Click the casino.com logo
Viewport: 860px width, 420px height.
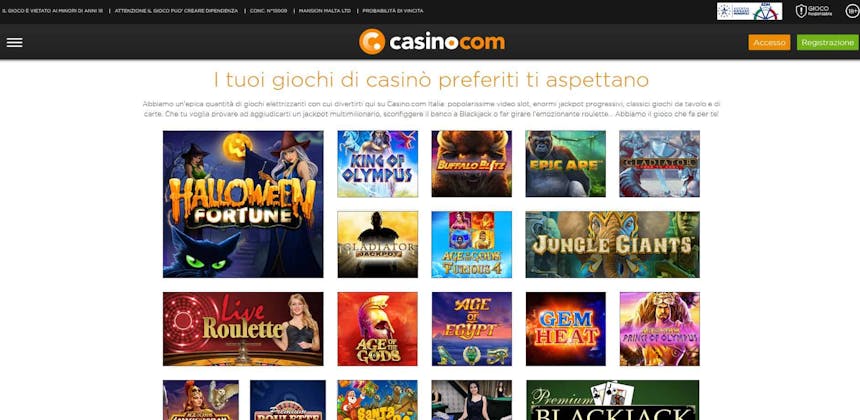[x=432, y=42]
